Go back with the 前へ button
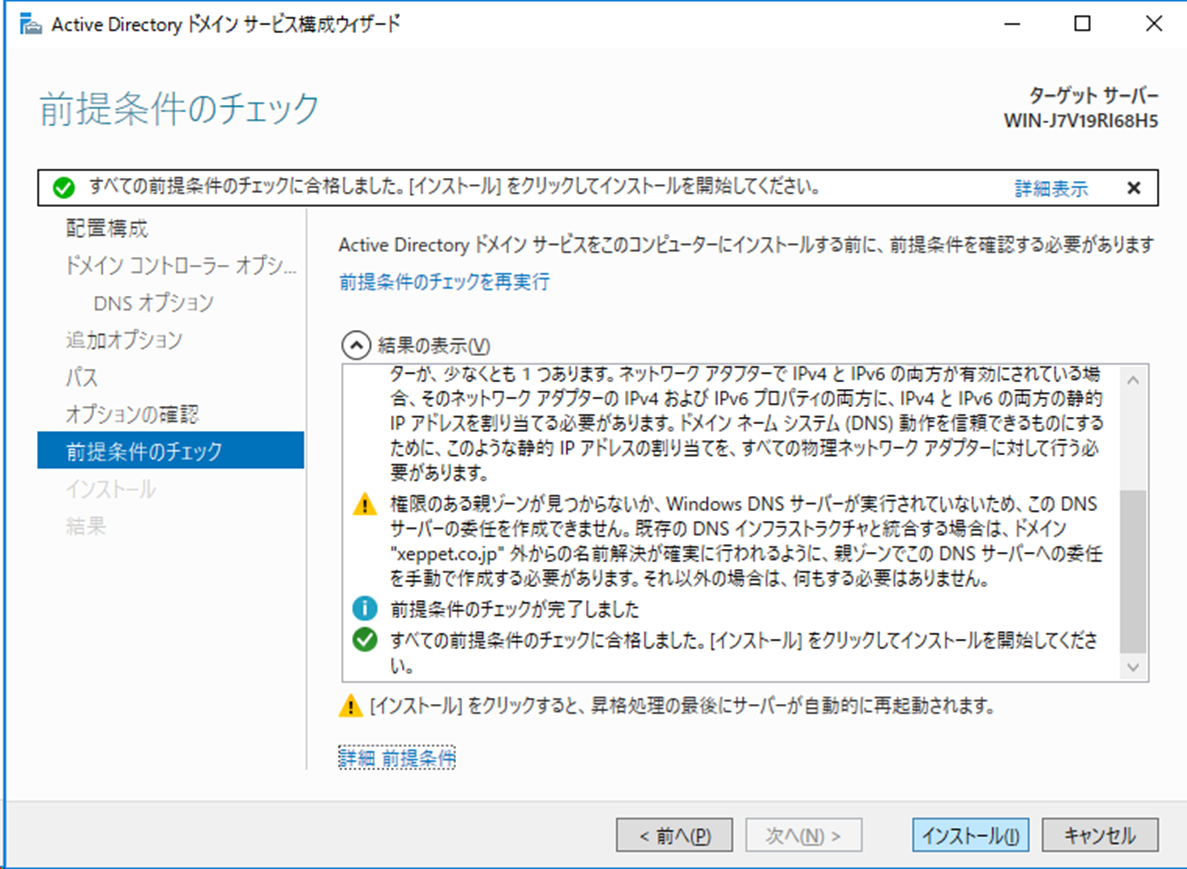The width and height of the screenshot is (1187, 869). click(675, 835)
